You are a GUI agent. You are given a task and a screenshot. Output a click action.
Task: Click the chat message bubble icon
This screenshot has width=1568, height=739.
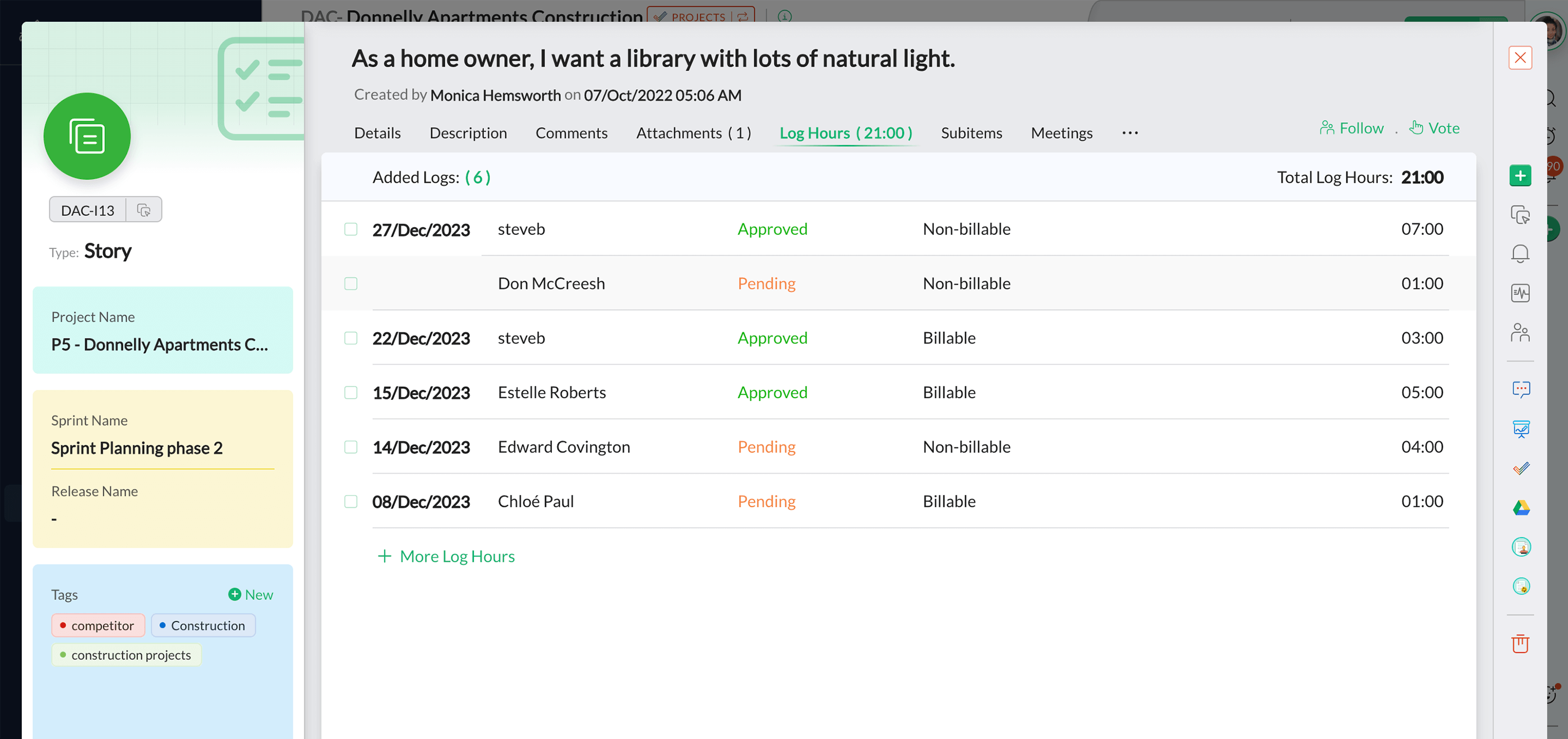click(1520, 389)
